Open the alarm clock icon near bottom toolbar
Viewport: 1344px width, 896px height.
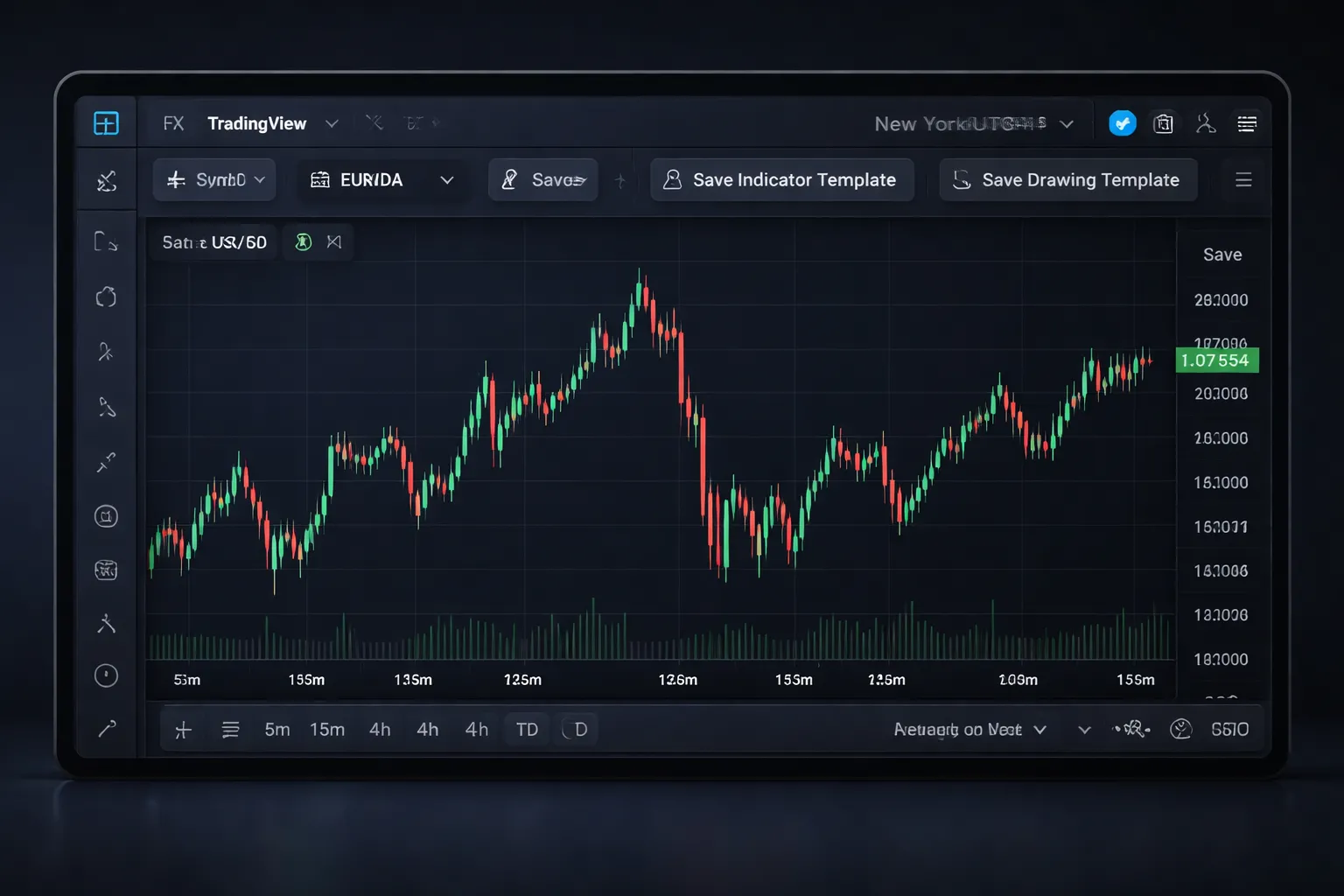pyautogui.click(x=1180, y=728)
